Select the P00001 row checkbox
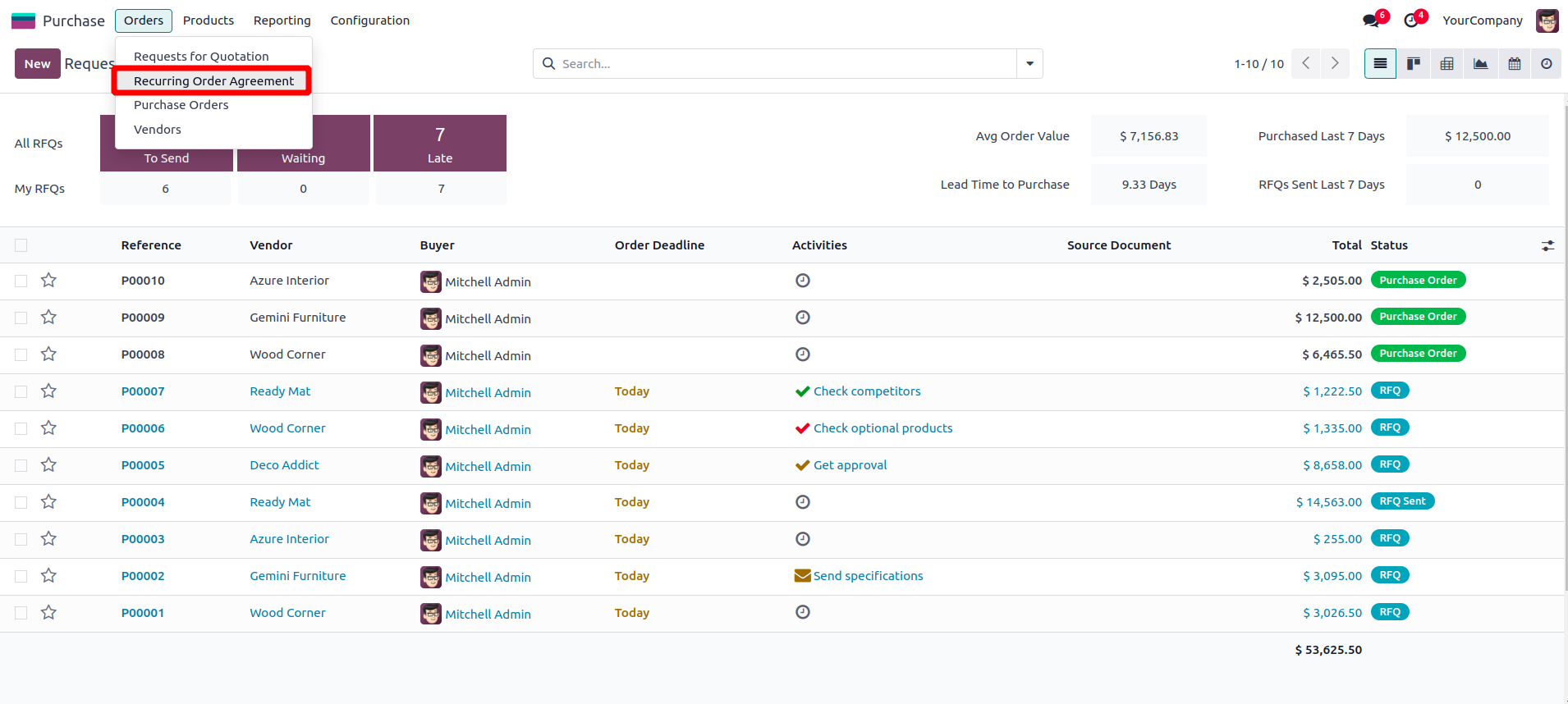The height and width of the screenshot is (704, 1568). pyautogui.click(x=21, y=613)
